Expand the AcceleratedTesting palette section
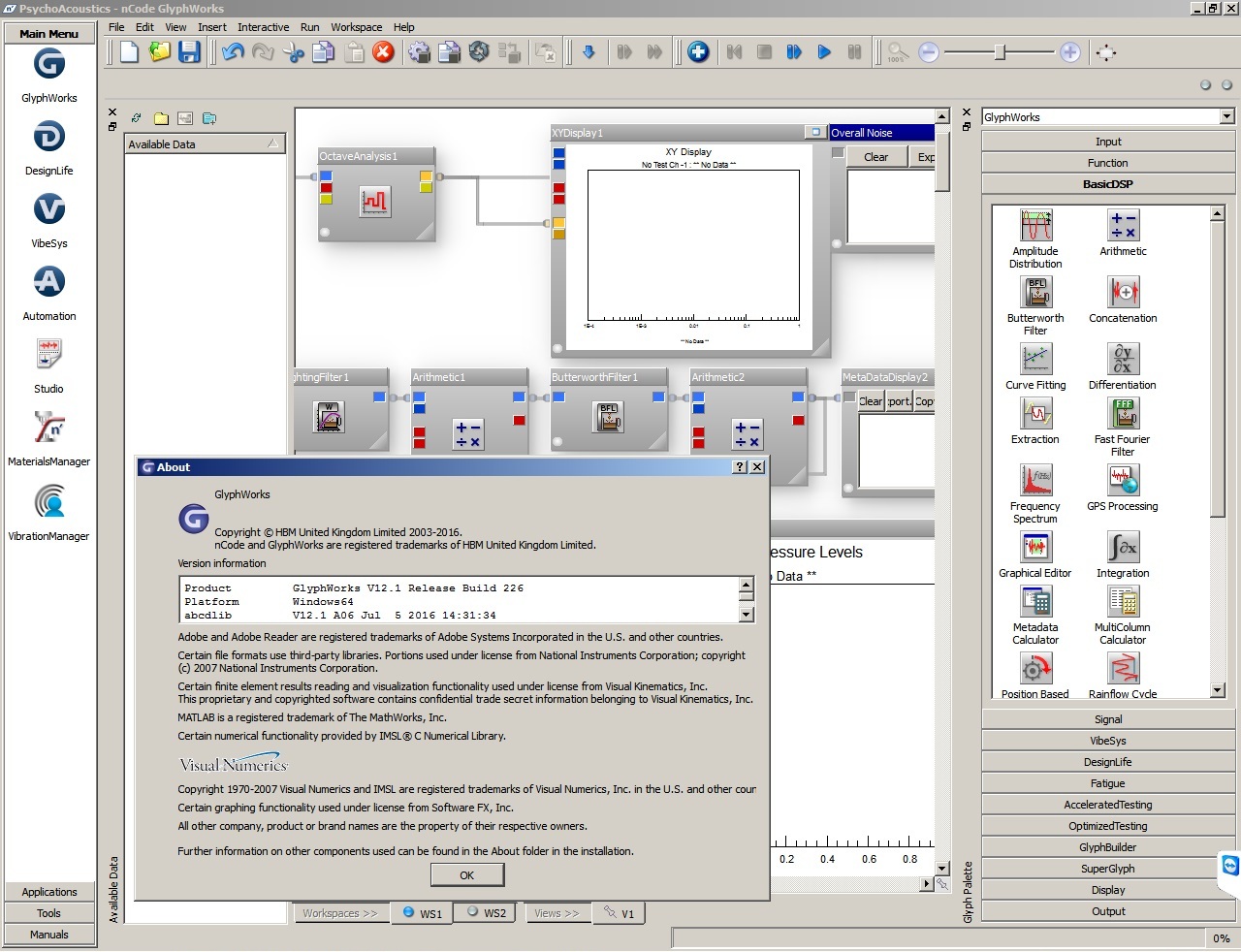This screenshot has width=1241, height=952. (x=1108, y=805)
